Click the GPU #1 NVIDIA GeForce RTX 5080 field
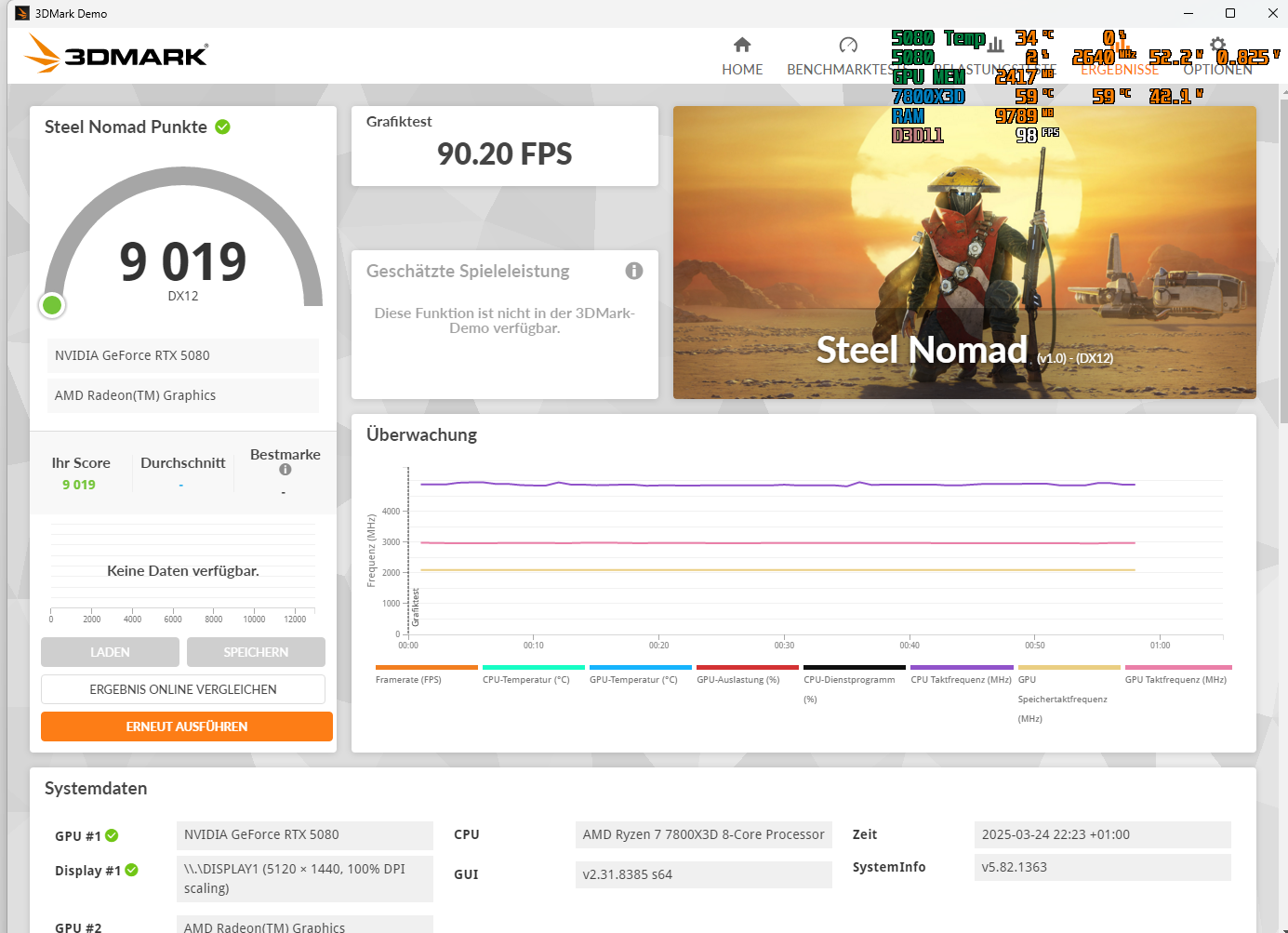The height and width of the screenshot is (933, 1288). coord(305,834)
